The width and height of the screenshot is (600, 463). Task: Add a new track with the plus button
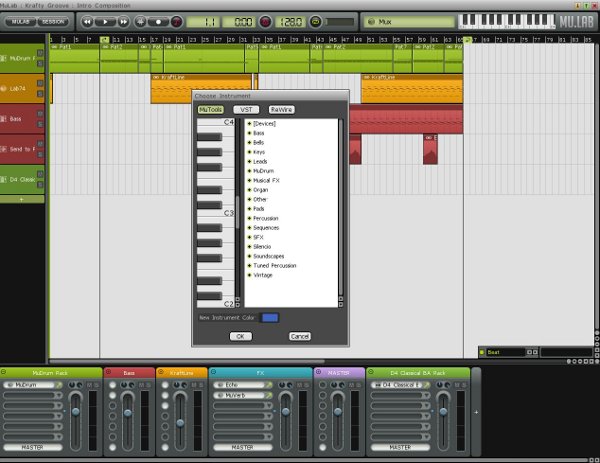22,199
